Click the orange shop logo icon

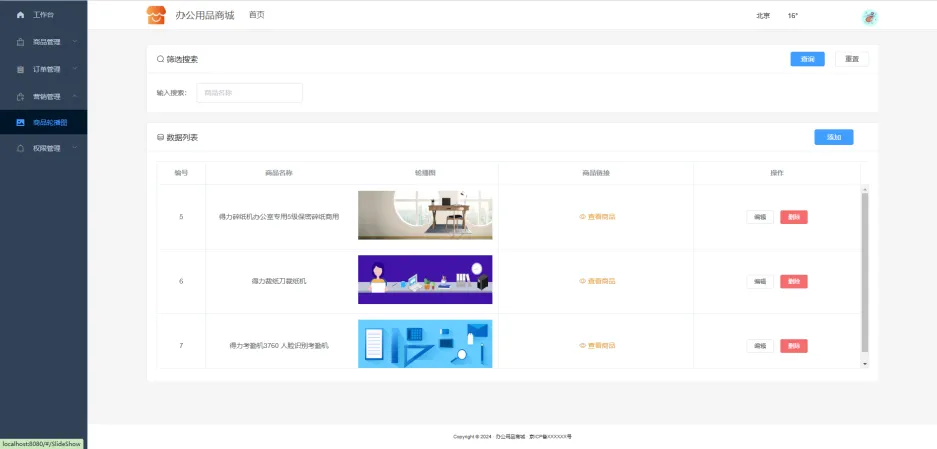[x=156, y=15]
